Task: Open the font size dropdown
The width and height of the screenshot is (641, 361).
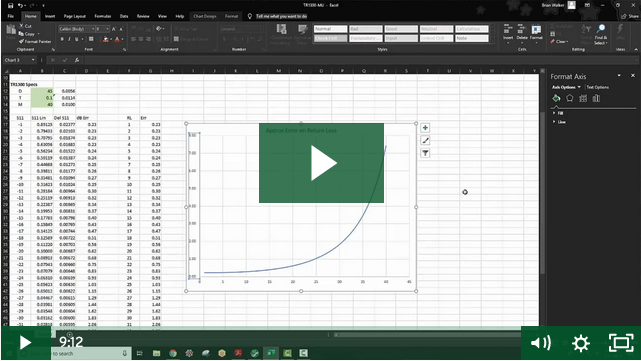Action: point(108,29)
